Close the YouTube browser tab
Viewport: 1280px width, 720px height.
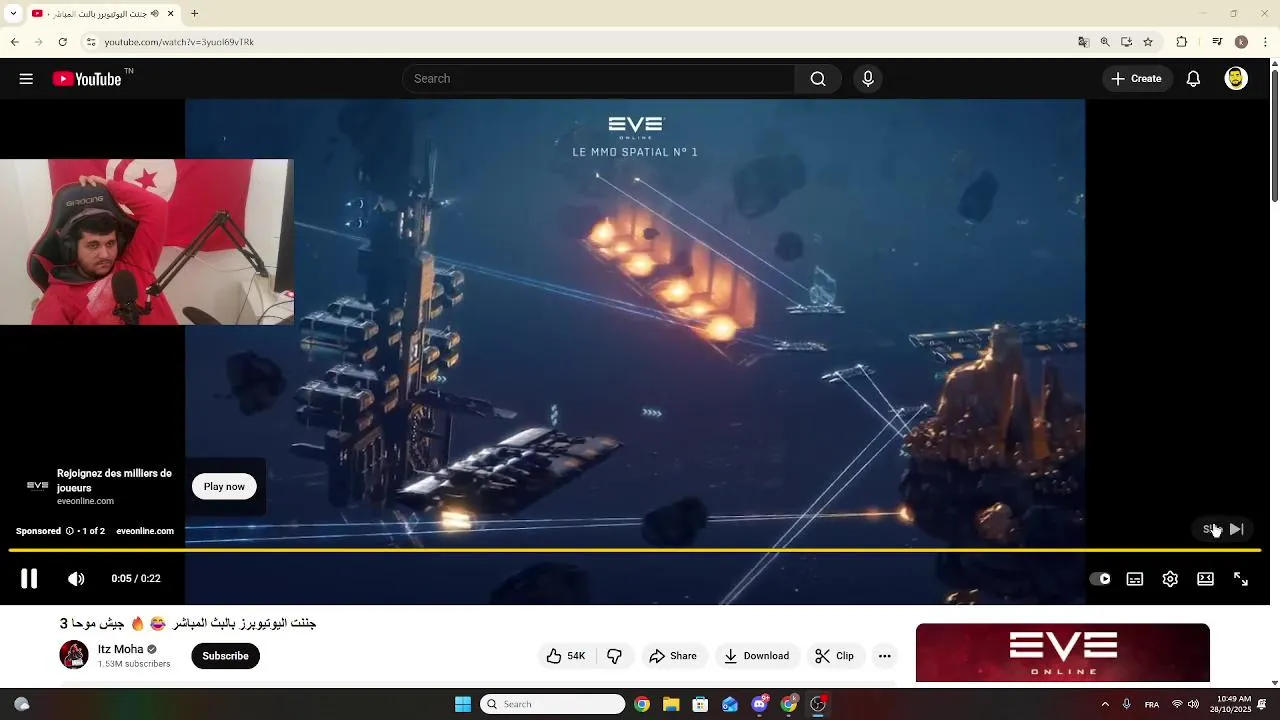(171, 14)
